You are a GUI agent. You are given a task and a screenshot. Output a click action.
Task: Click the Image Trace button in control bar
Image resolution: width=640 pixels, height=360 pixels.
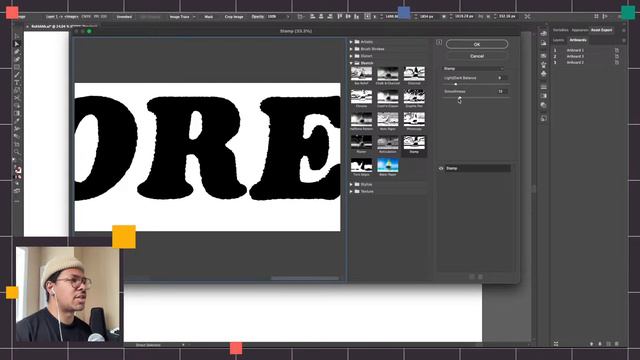[179, 17]
